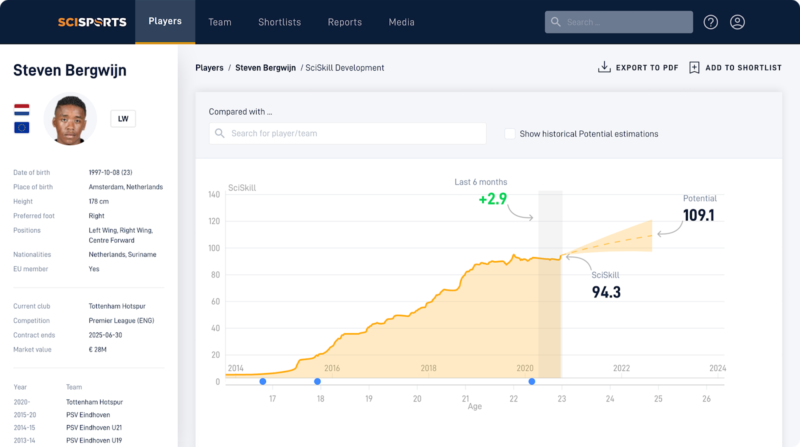The height and width of the screenshot is (447, 800).
Task: Click the Steven Bergwijn sidebar heading
Action: (70, 70)
